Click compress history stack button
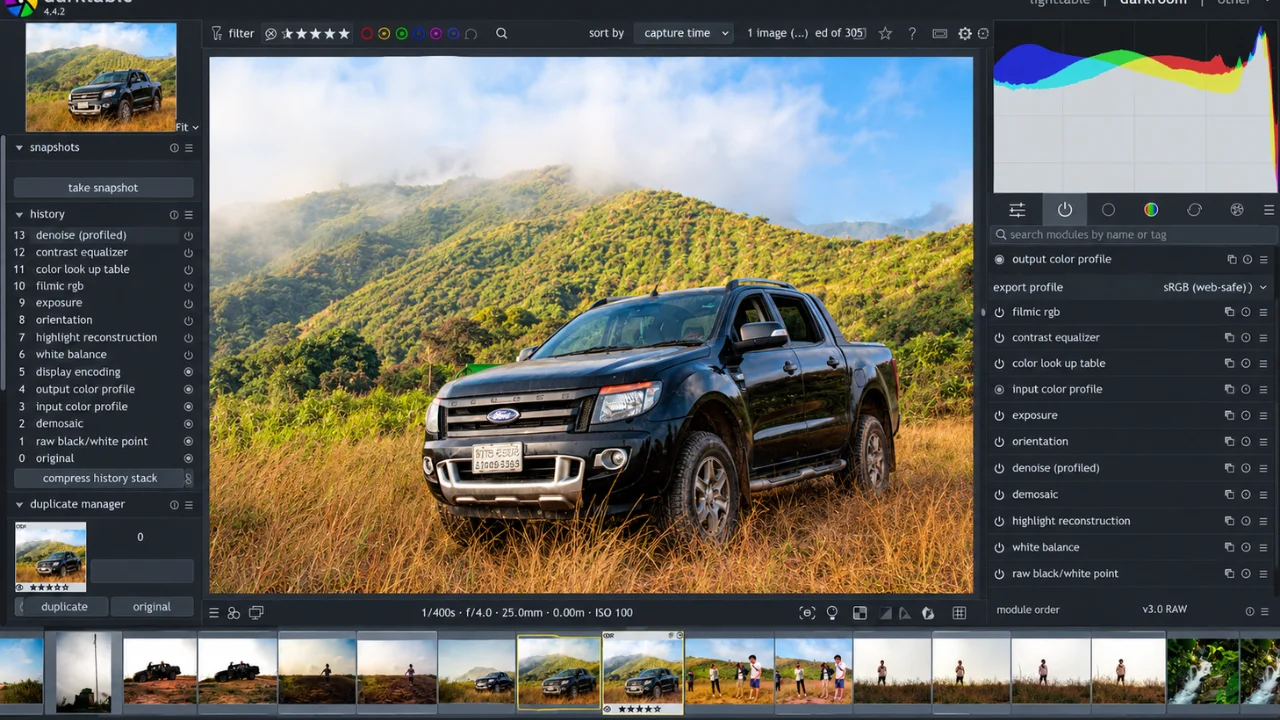The width and height of the screenshot is (1280, 720). 100,478
